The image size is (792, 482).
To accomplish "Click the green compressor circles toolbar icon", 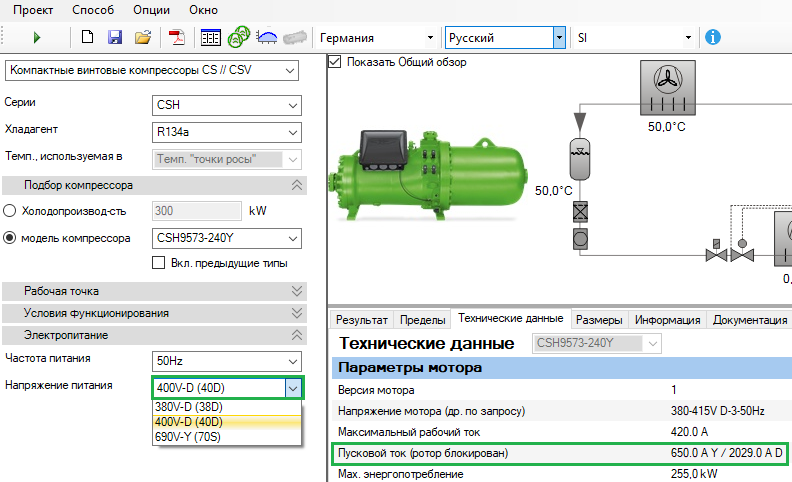I will (238, 38).
